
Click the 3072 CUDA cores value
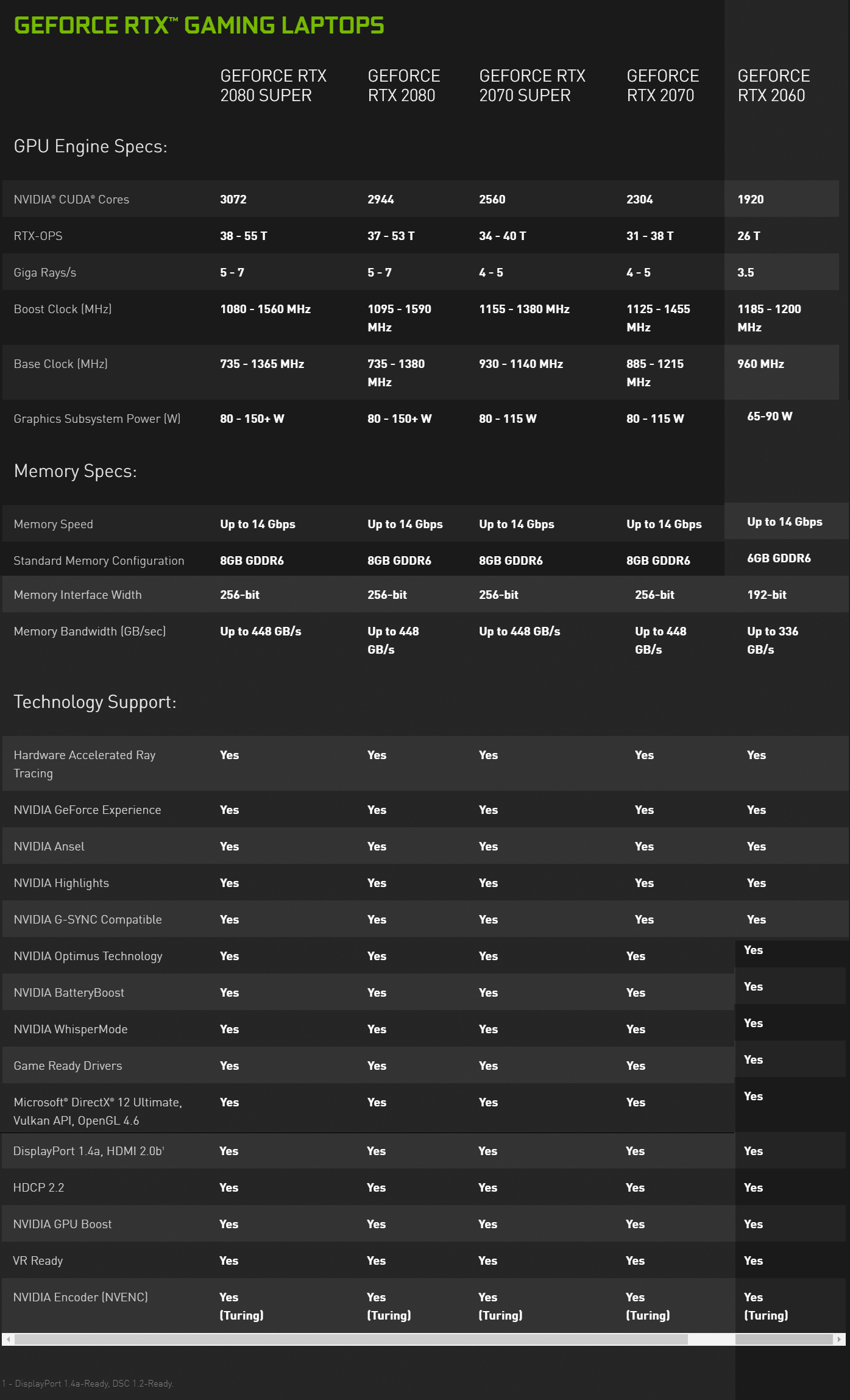233,199
